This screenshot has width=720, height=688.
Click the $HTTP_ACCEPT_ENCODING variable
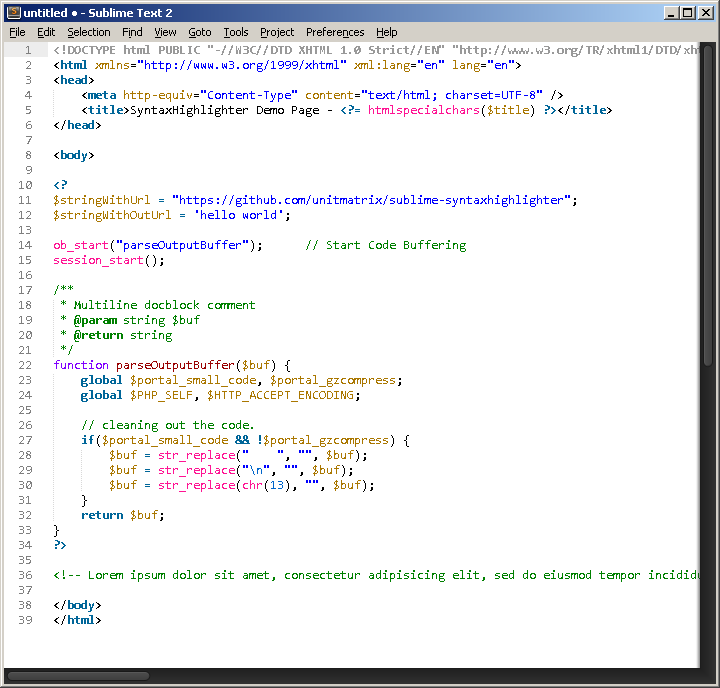(x=280, y=395)
